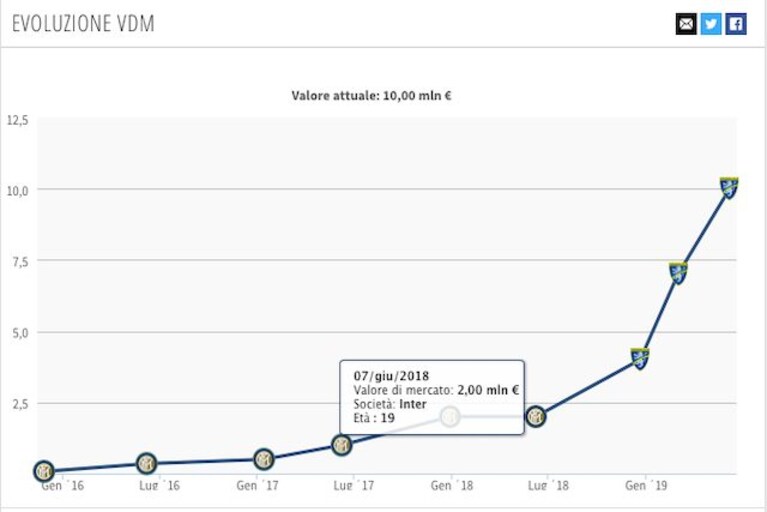Click the faded highlighted marker above Gen '18

[451, 417]
